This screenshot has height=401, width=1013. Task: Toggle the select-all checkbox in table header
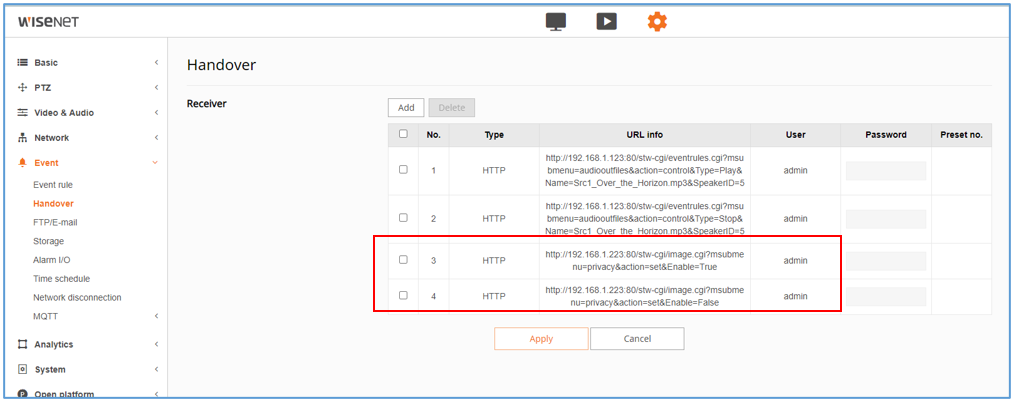(403, 134)
